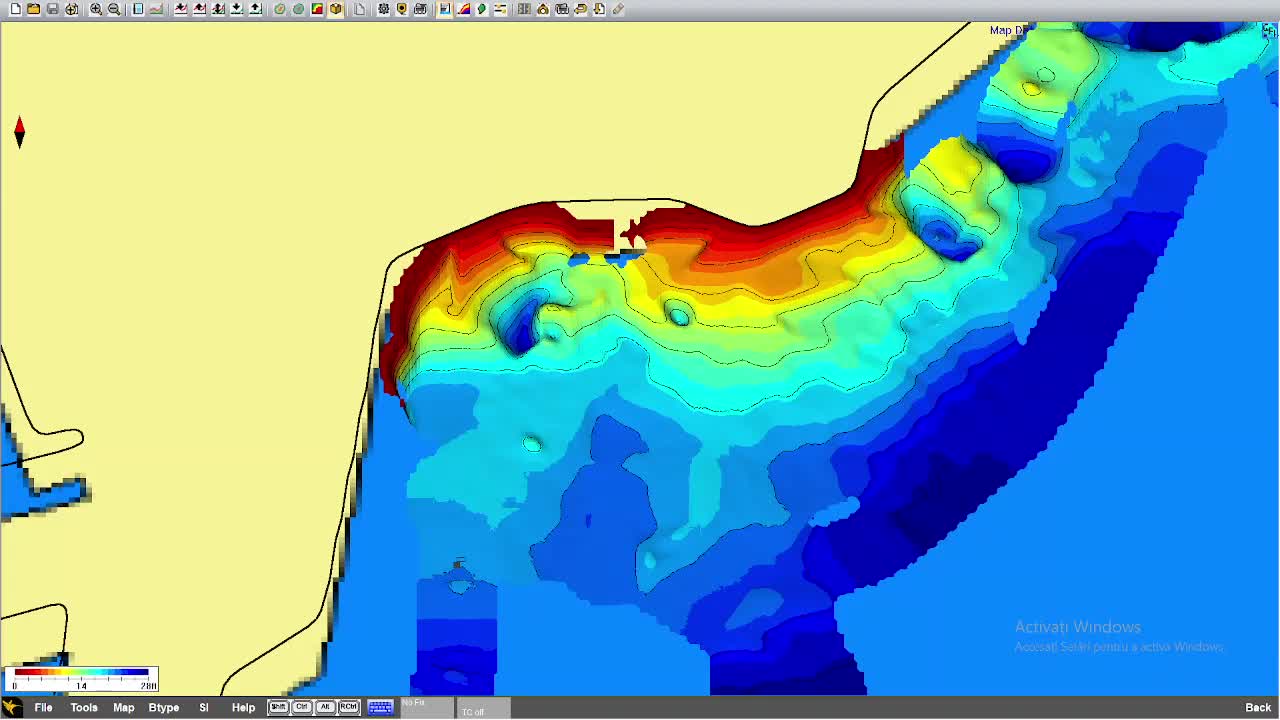This screenshot has height=720, width=1280.
Task: Click the New file icon
Action: [15, 9]
